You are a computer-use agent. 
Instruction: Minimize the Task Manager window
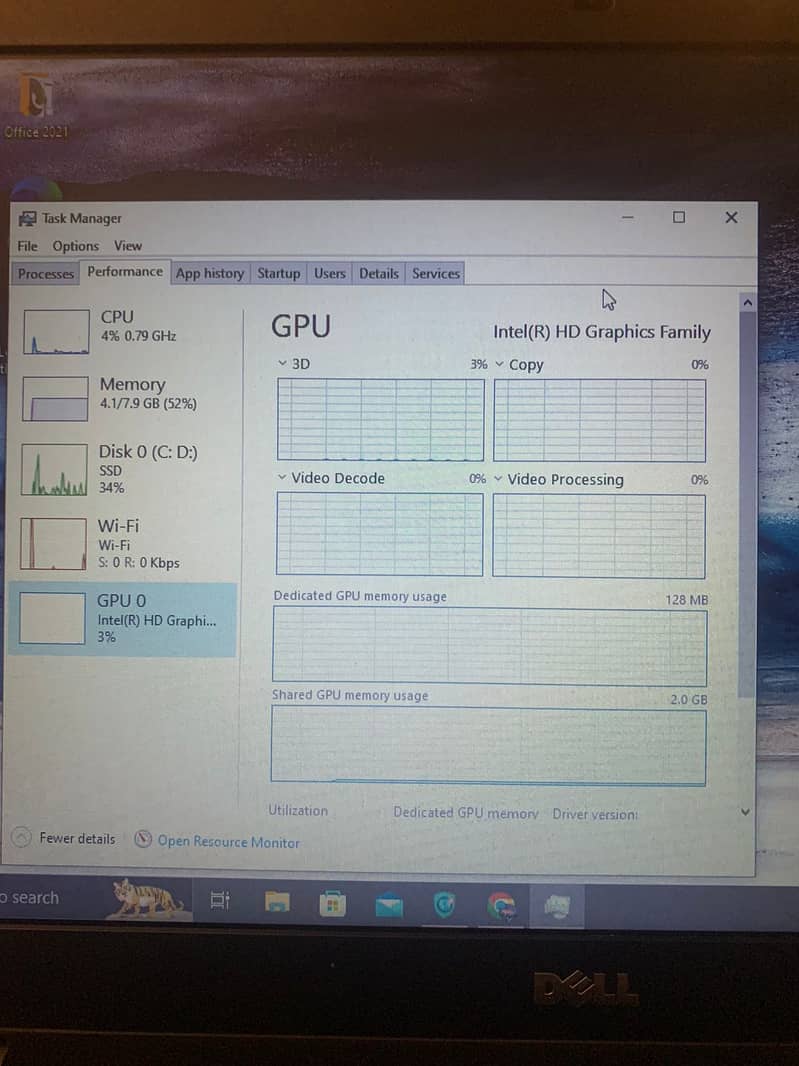(x=628, y=217)
